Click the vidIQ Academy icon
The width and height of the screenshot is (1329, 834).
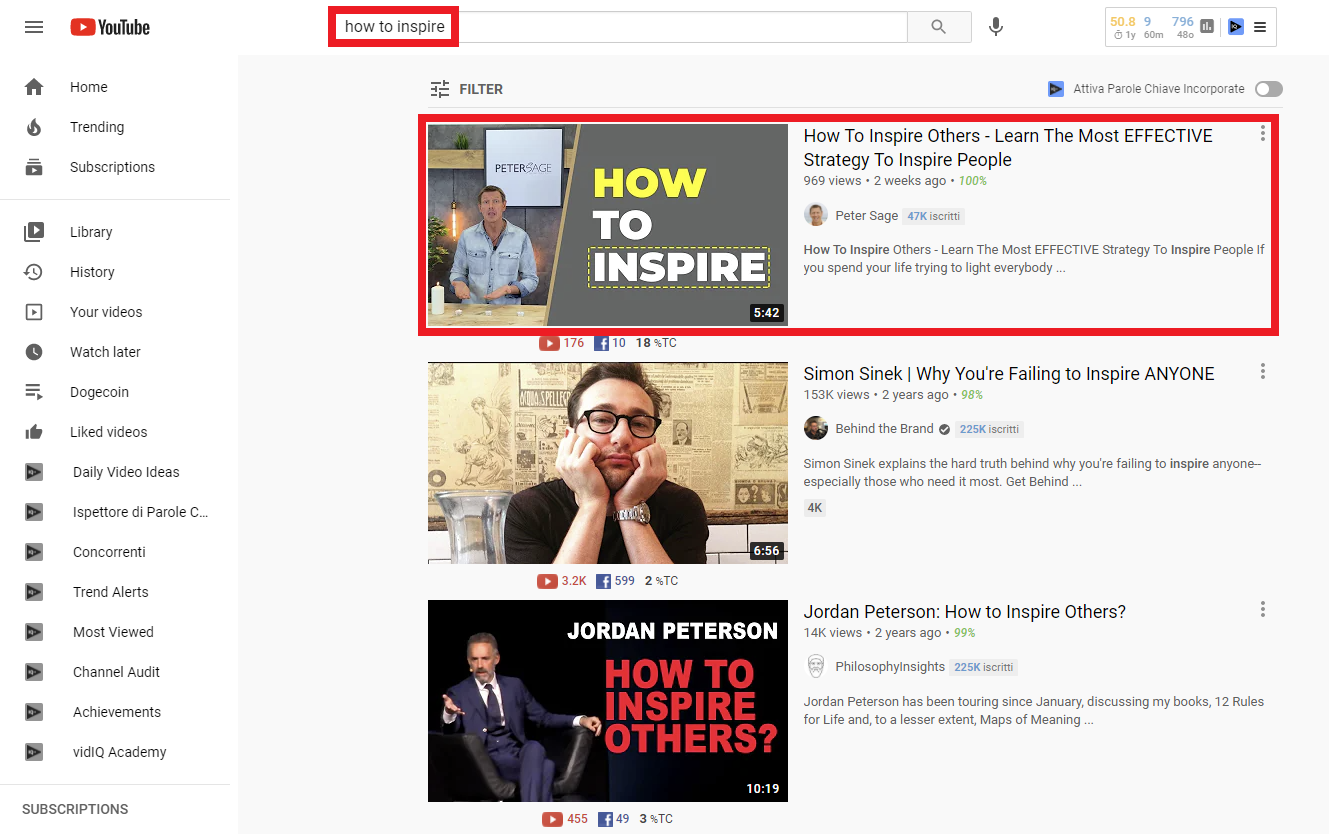(x=34, y=752)
